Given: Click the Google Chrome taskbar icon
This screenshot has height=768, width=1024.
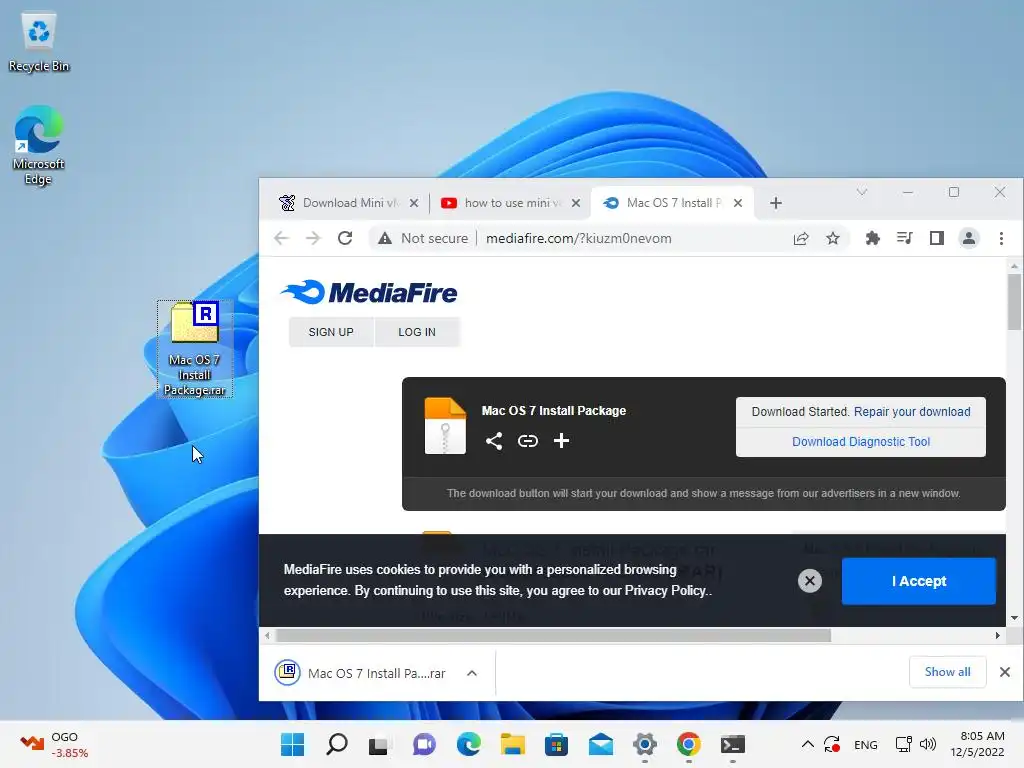Looking at the screenshot, I should click(x=688, y=744).
